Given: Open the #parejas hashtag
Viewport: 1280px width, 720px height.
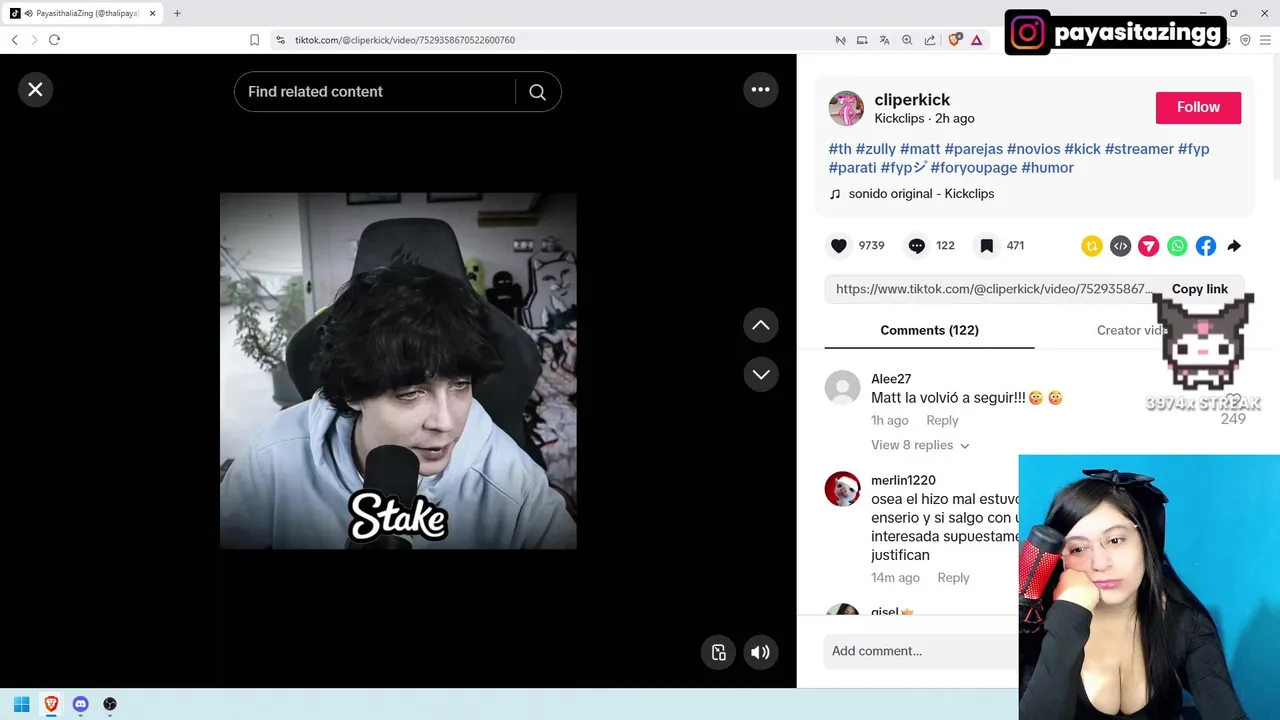Looking at the screenshot, I should point(974,149).
